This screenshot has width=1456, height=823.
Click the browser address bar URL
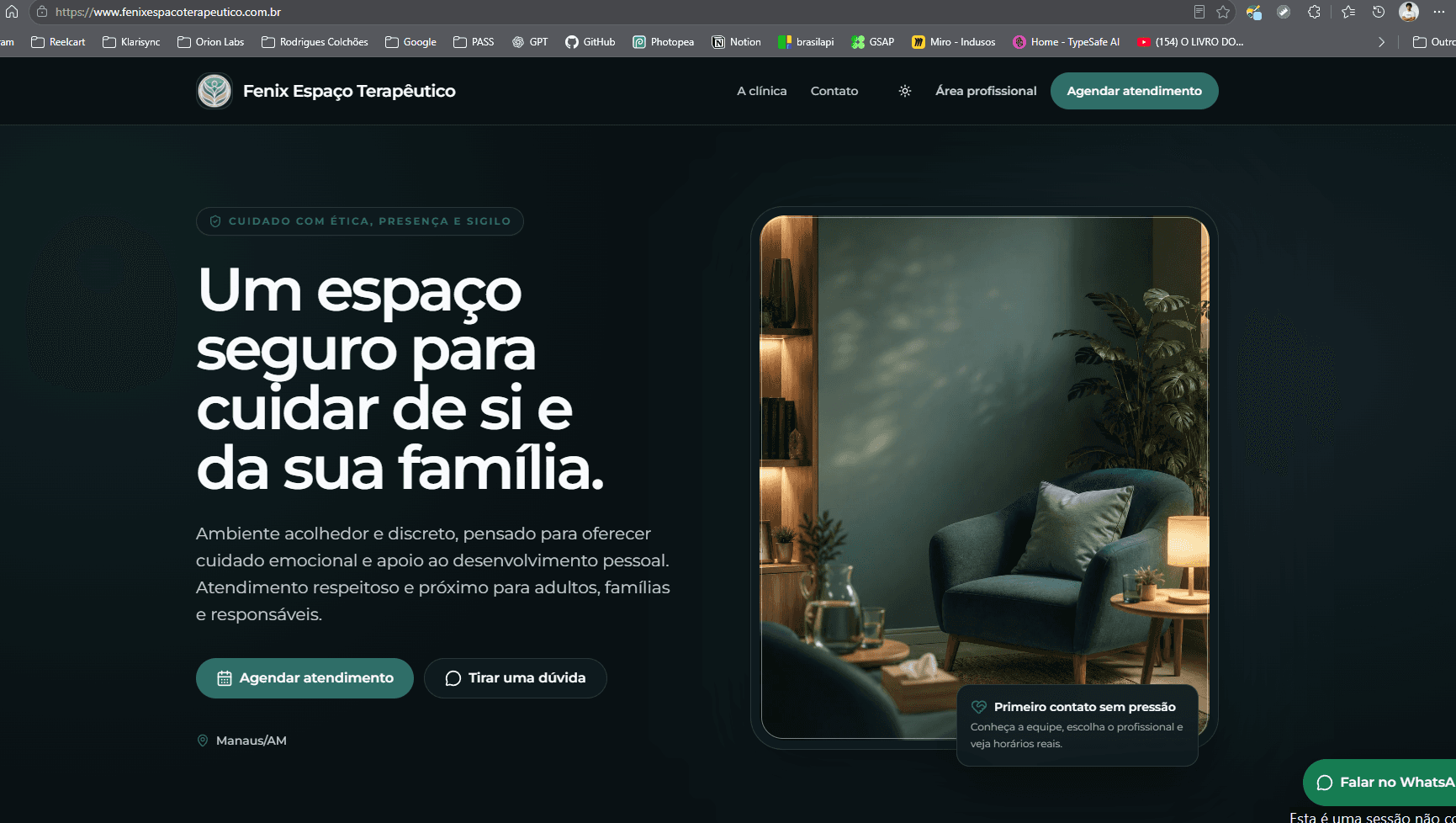[168, 12]
